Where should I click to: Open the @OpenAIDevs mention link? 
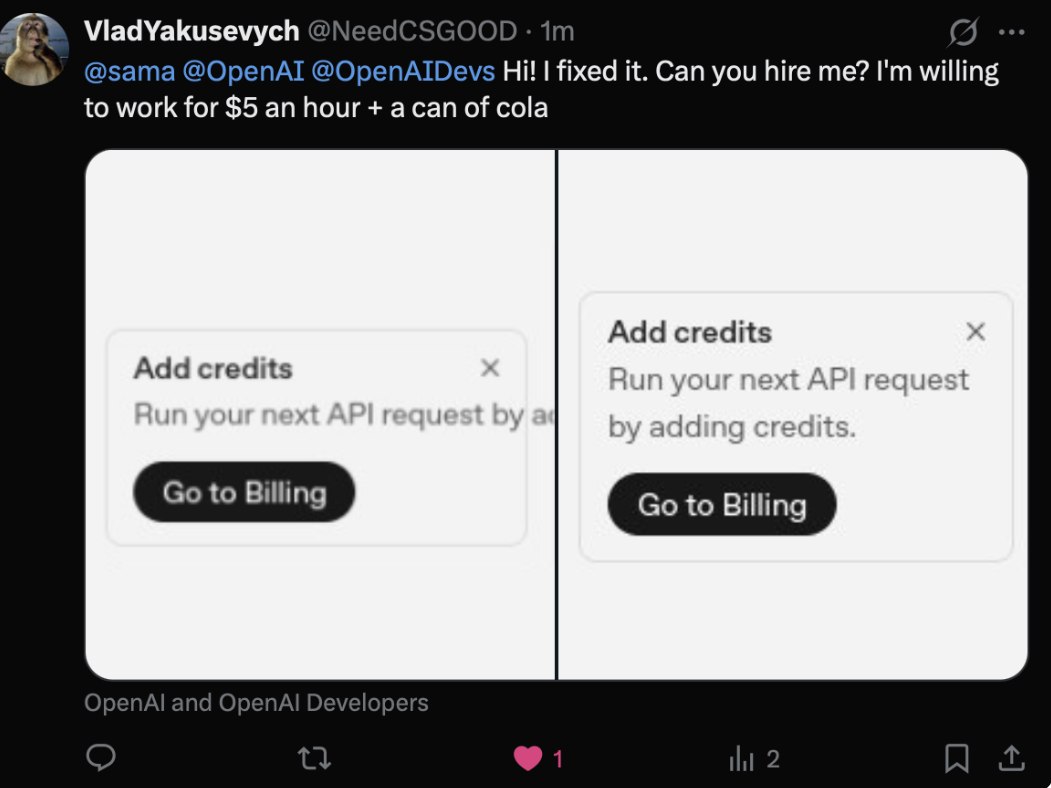[404, 71]
